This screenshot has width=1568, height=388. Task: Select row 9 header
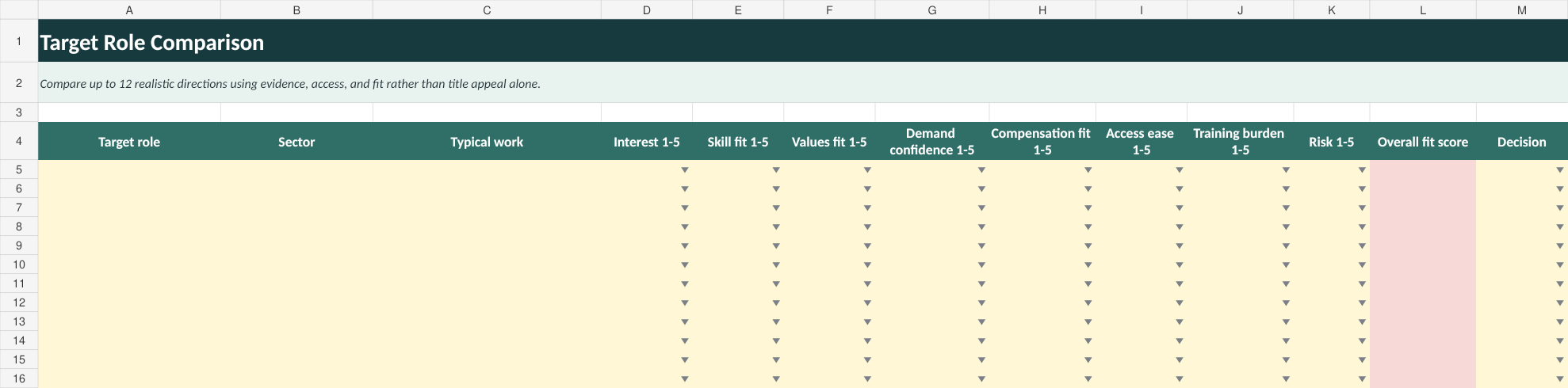pyautogui.click(x=19, y=245)
